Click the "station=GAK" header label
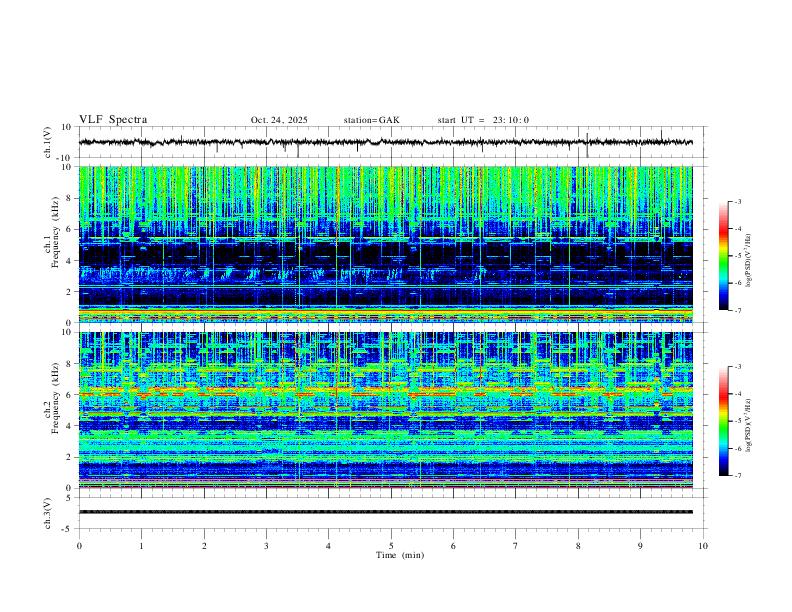 pyautogui.click(x=371, y=120)
